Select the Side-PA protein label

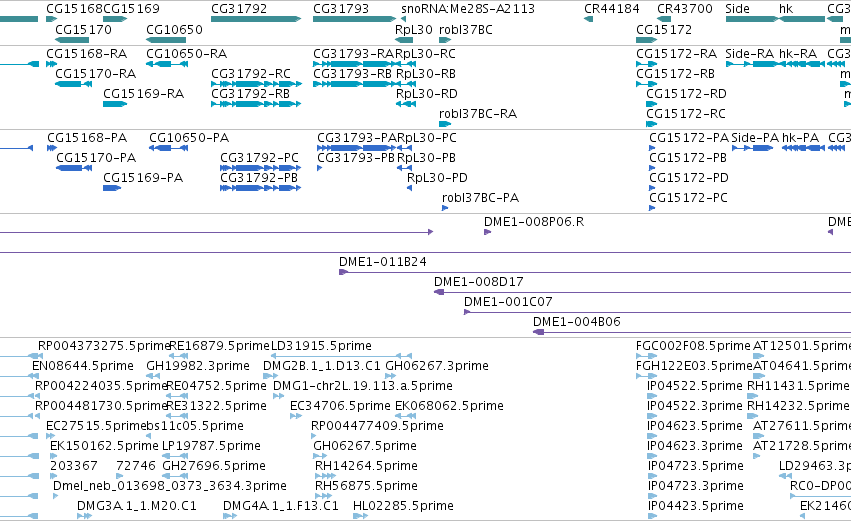coord(755,138)
